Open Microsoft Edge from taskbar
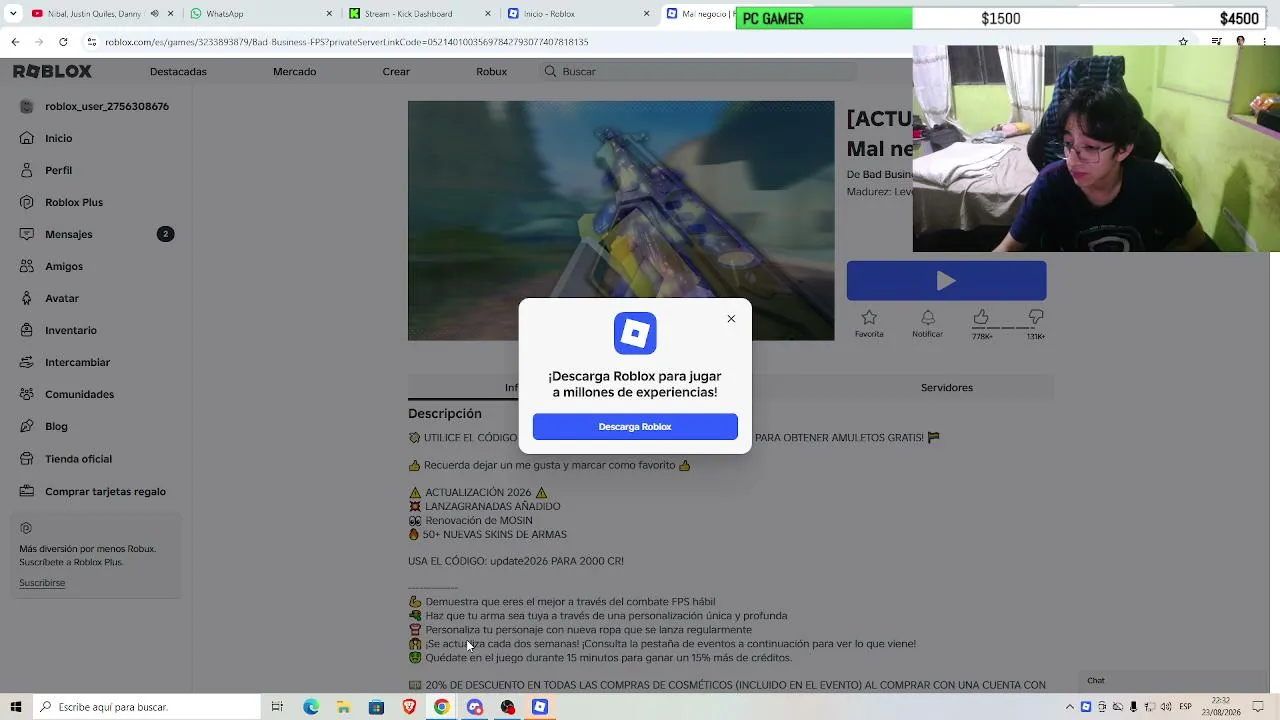The width and height of the screenshot is (1280, 720). [311, 707]
